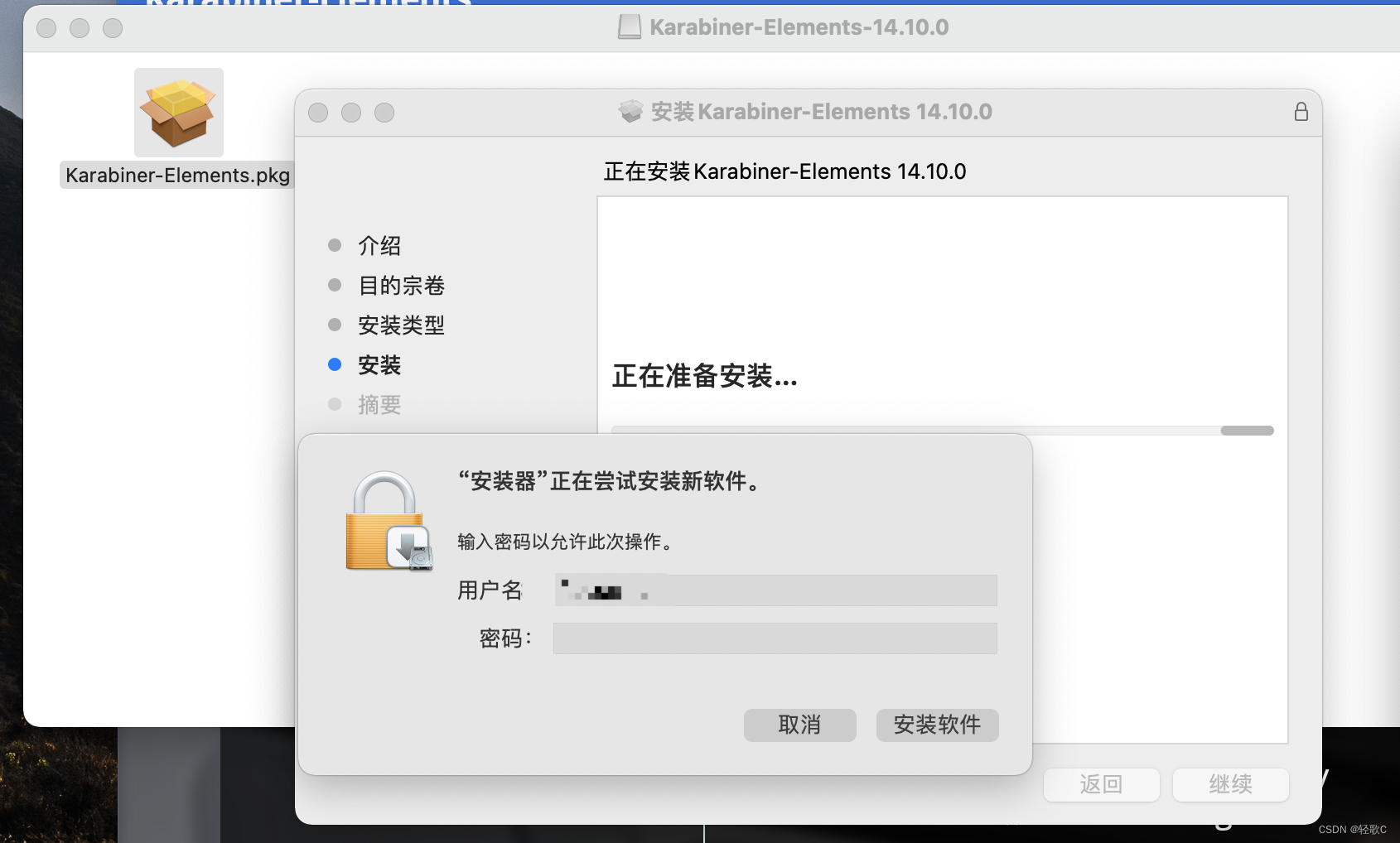Click the installer window's close button
The image size is (1400, 843).
pos(318,113)
